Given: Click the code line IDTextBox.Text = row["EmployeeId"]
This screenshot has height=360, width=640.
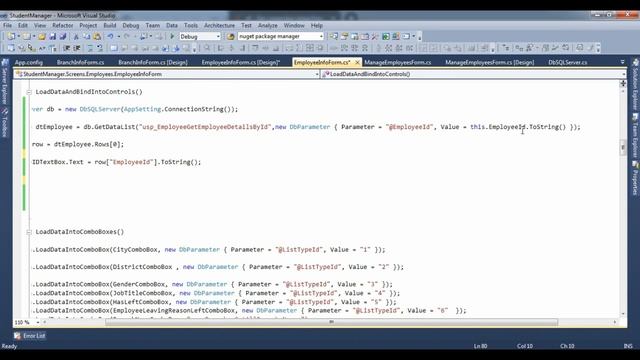Looking at the screenshot, I should coord(117,162).
